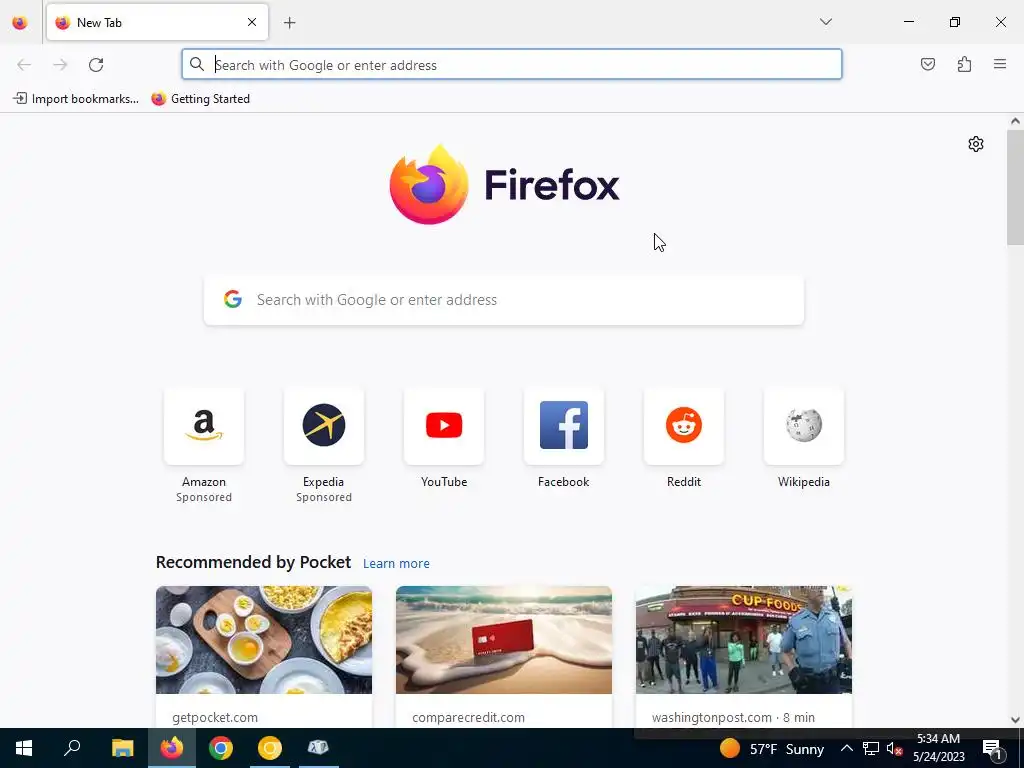Open Firefox View pinned tab icon
The image size is (1024, 768).
(x=20, y=23)
